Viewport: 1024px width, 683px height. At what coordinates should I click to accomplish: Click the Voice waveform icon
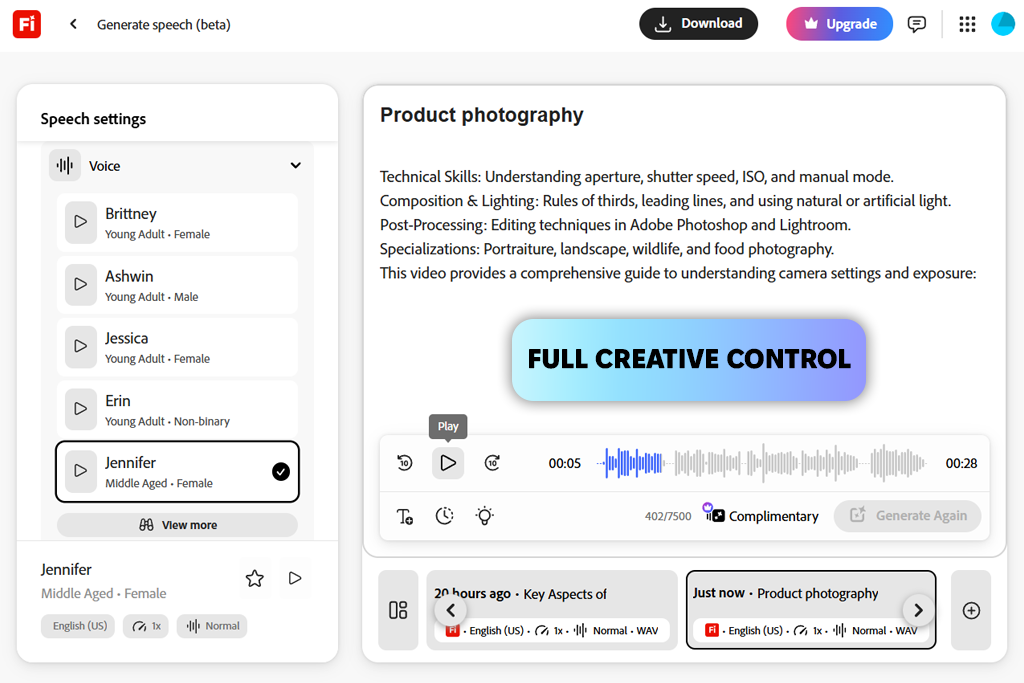tap(65, 165)
